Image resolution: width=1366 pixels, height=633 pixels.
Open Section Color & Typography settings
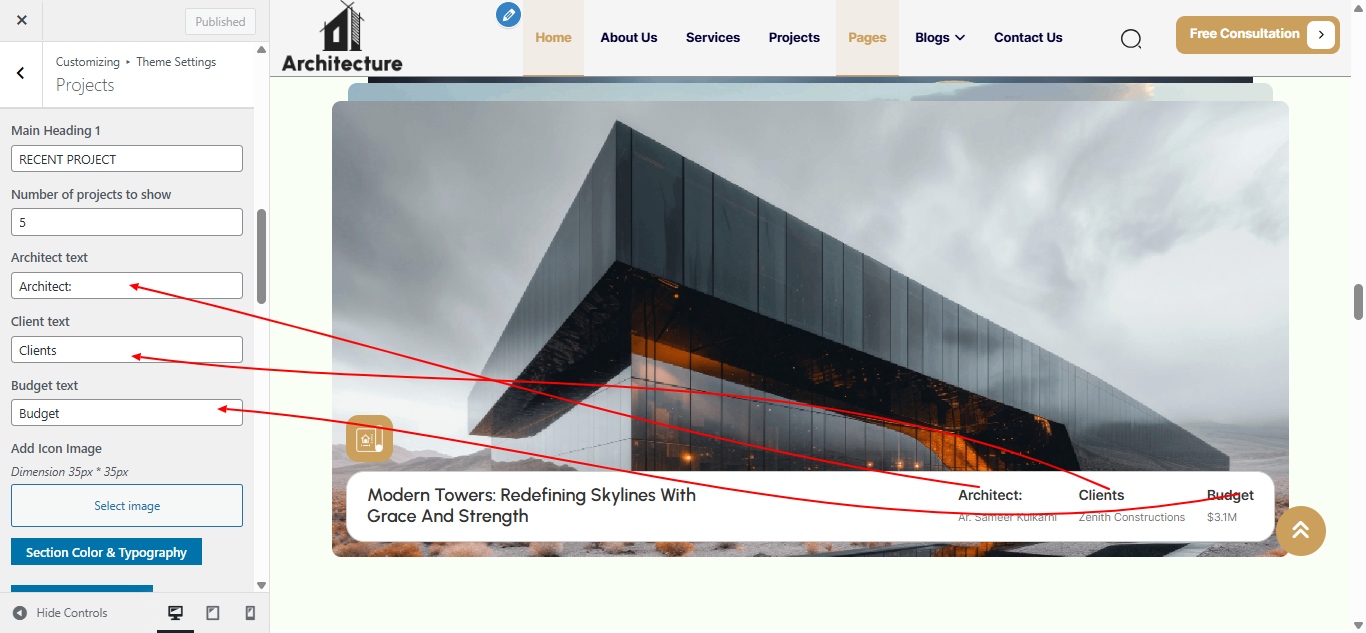[106, 552]
